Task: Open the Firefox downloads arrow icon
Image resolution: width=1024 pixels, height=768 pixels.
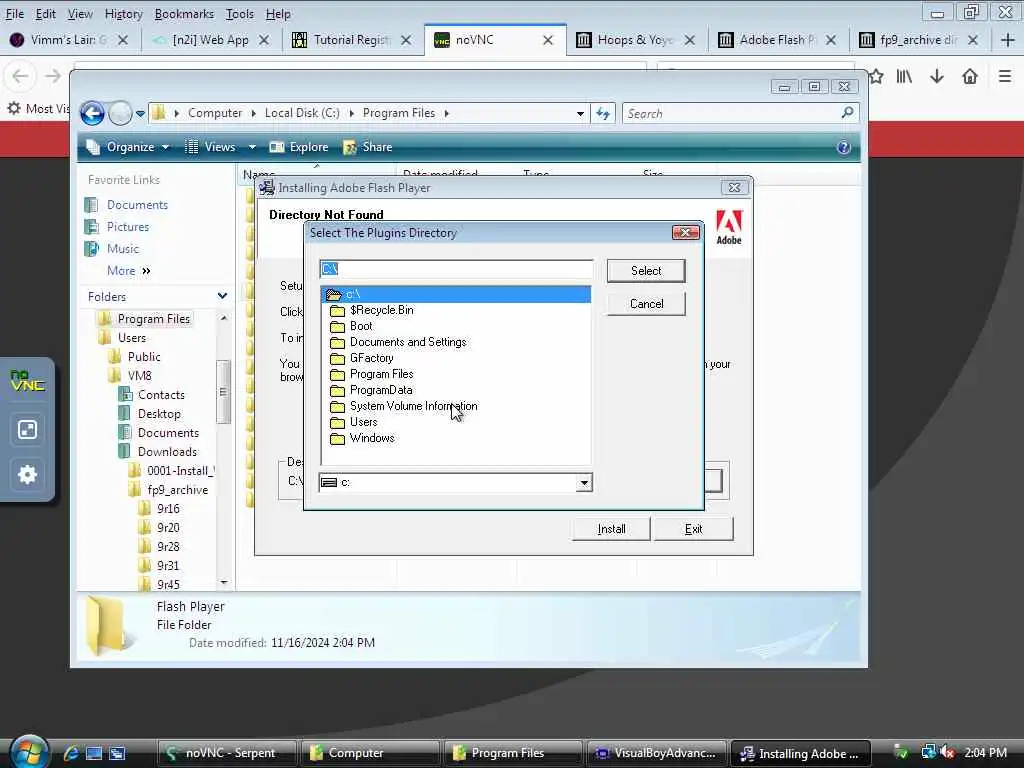Action: (x=937, y=76)
